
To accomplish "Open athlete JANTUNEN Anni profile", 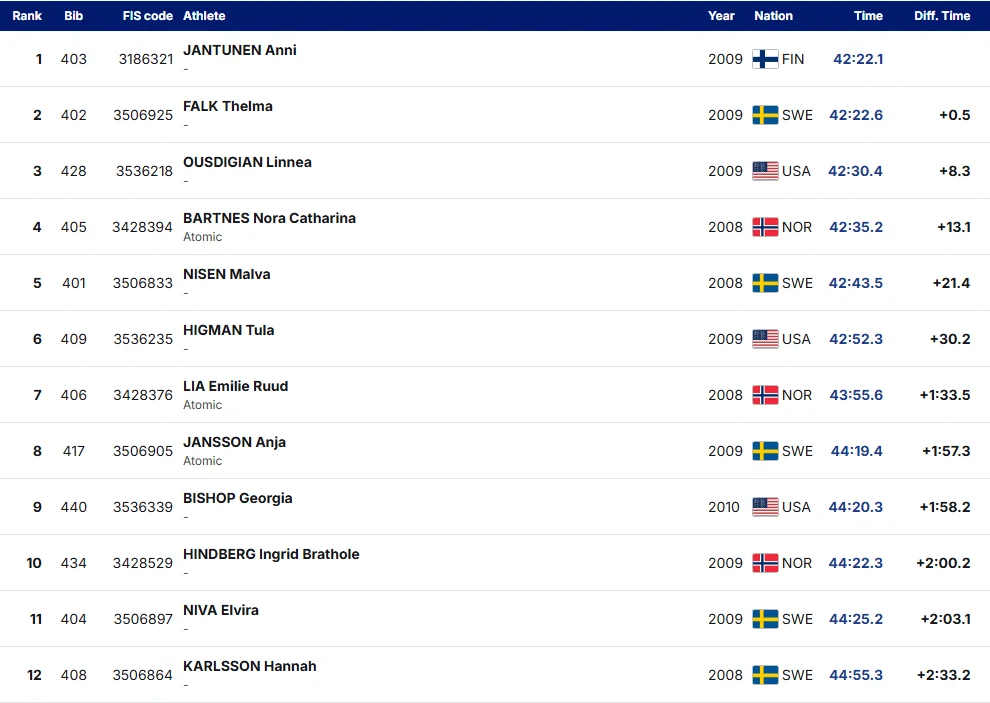I will 239,50.
